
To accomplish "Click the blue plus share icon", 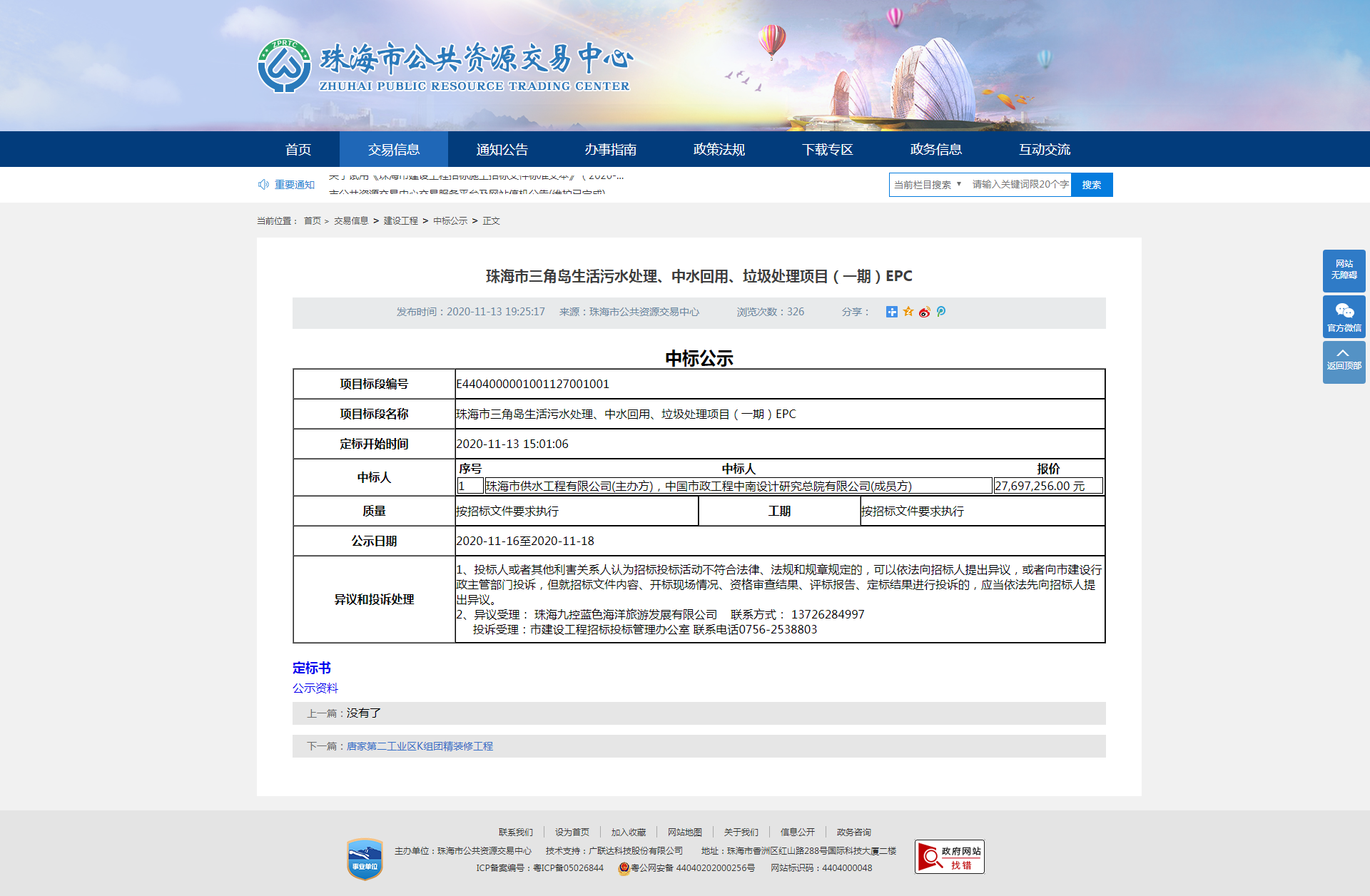I will [891, 312].
